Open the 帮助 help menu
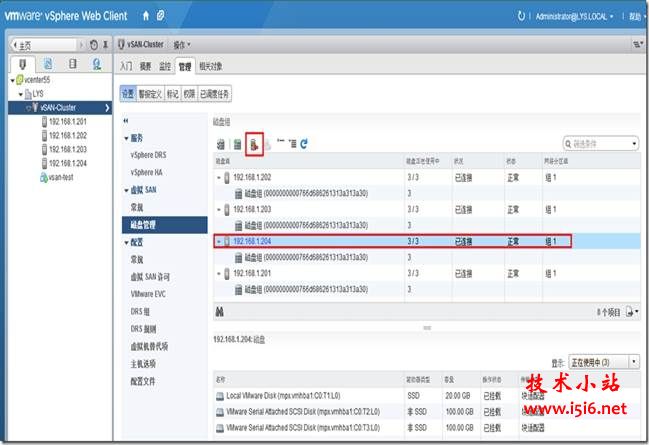The image size is (649, 445). [x=637, y=17]
